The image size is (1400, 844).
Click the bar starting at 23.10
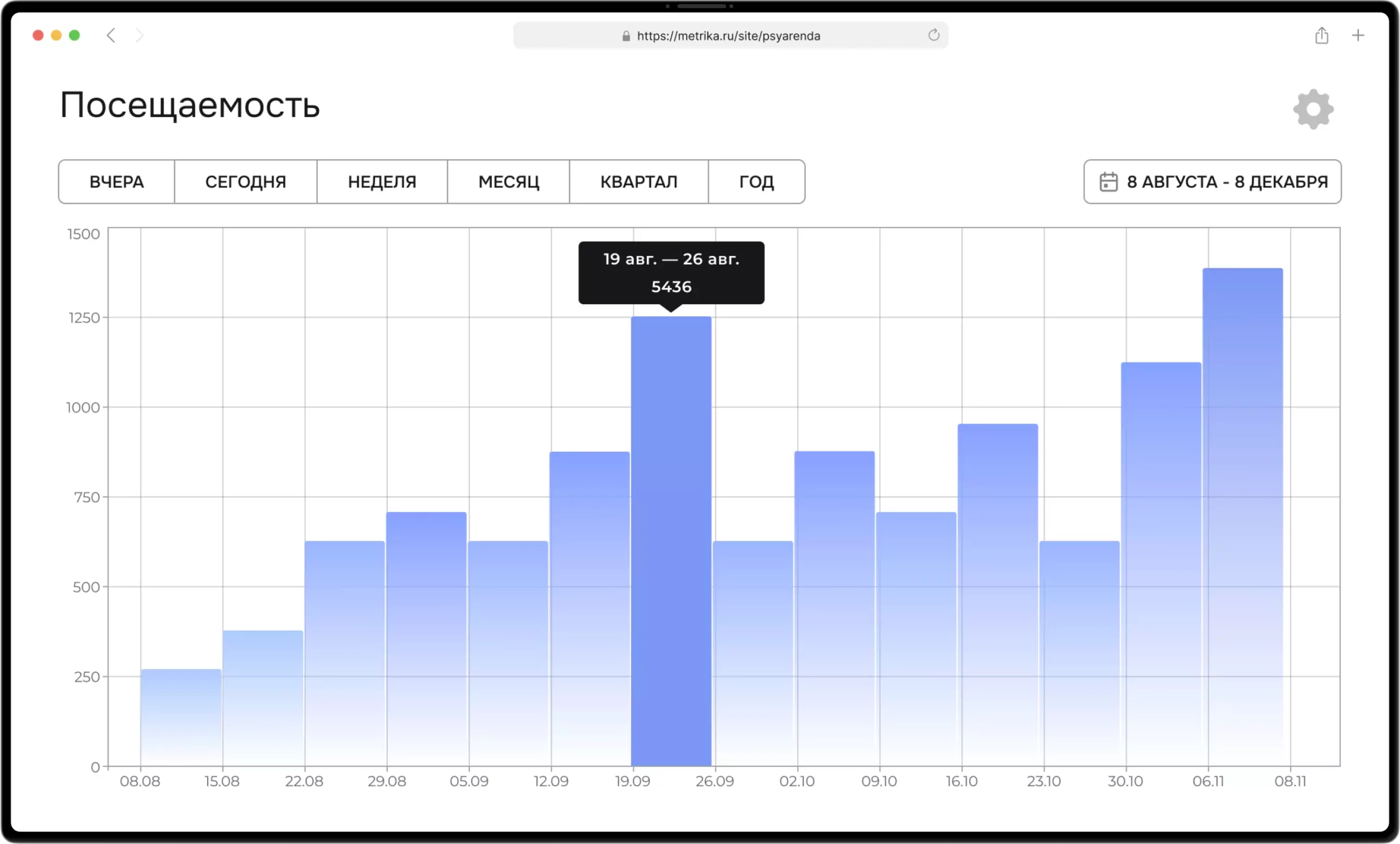click(1080, 654)
